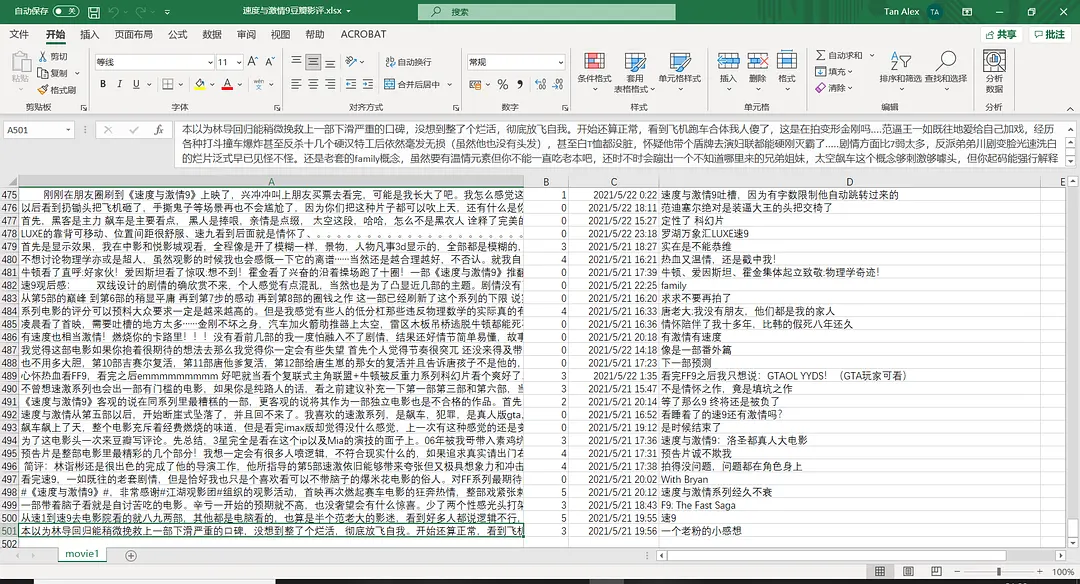Screen dimensions: 1080x584
Task: Click the Save disk icon in title bar
Action: coord(94,12)
